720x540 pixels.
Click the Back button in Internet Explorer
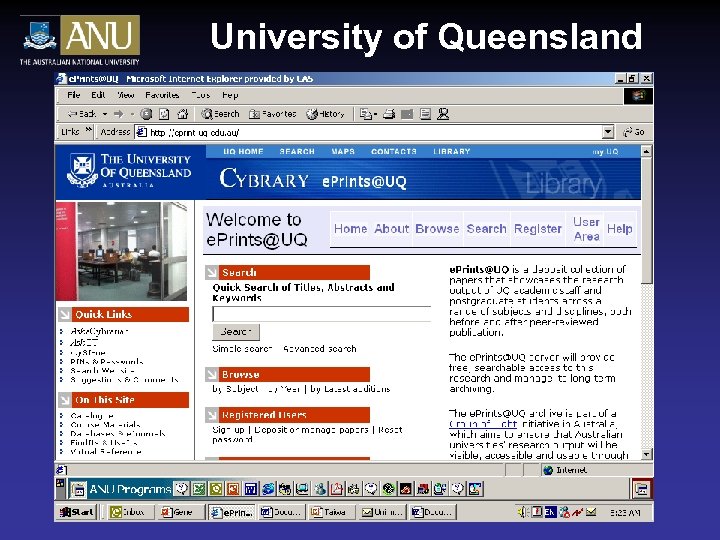pyautogui.click(x=83, y=114)
